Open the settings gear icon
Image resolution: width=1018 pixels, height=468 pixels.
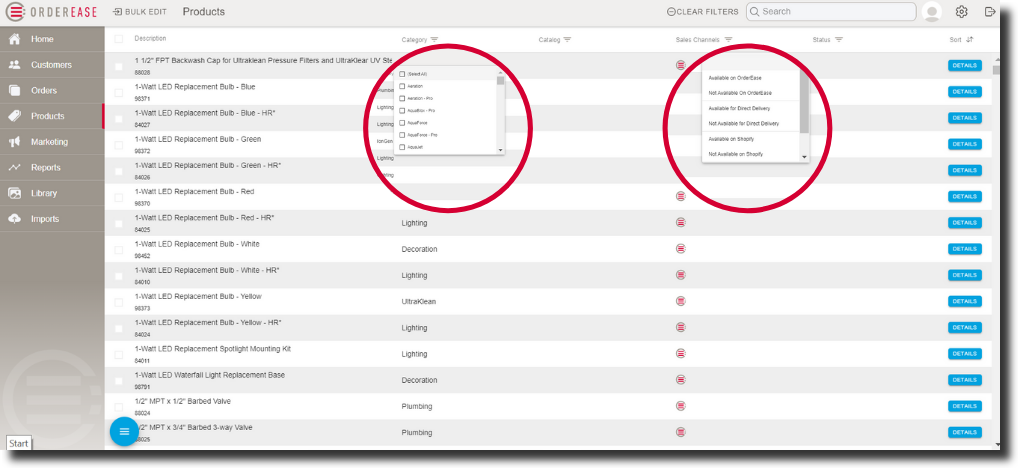click(961, 12)
